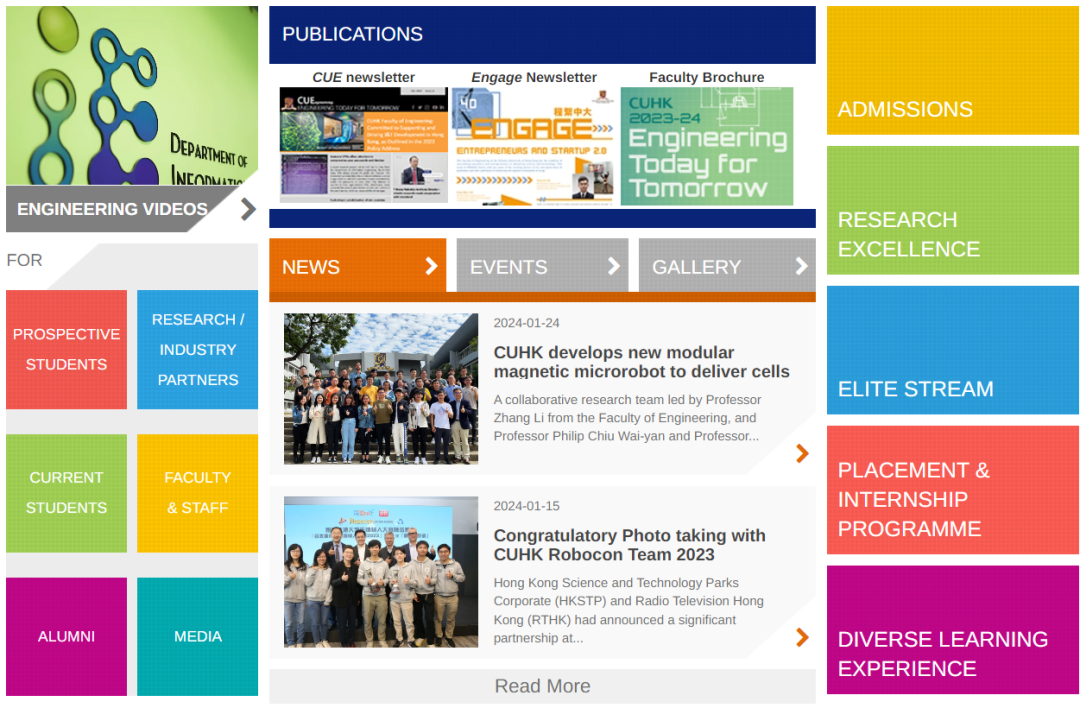Open the Alumni tile
1080x708 pixels.
[66, 636]
